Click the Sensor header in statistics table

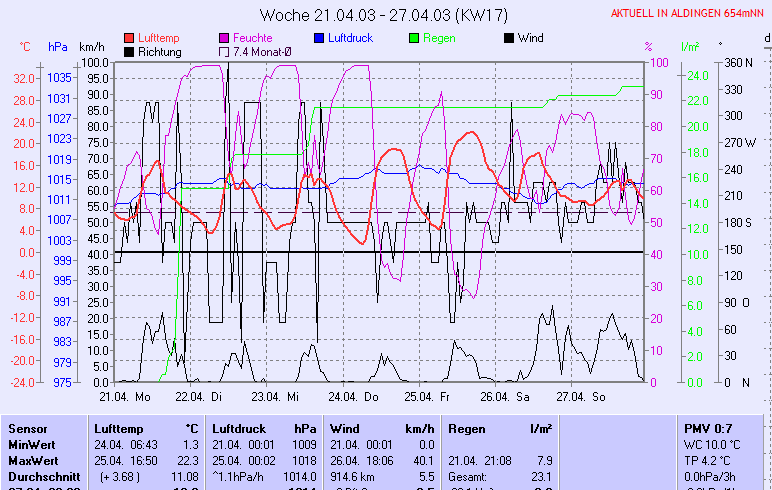click(x=27, y=428)
